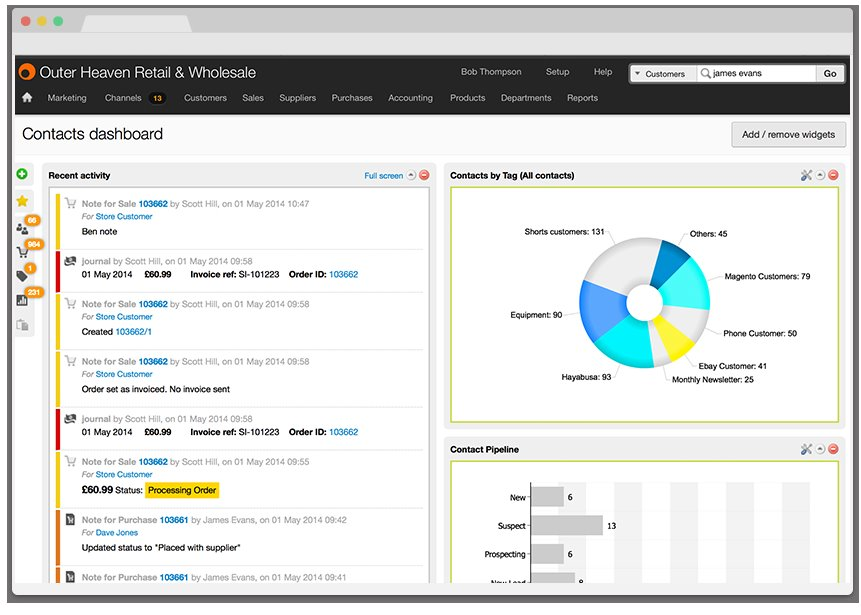Open the bar chart sidebar icon with badge 231
861x615 pixels.
[x=22, y=300]
